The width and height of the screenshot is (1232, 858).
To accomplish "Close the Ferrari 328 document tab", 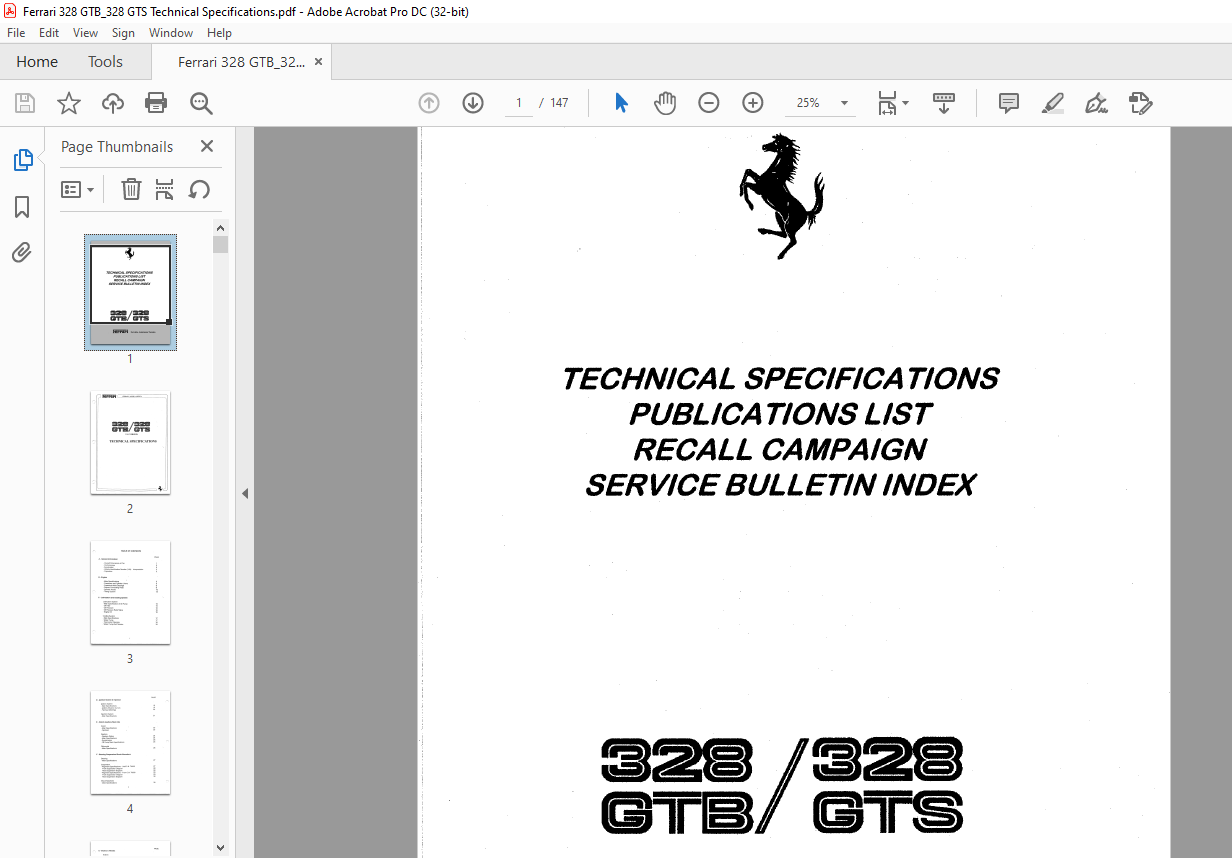I will pyautogui.click(x=318, y=62).
